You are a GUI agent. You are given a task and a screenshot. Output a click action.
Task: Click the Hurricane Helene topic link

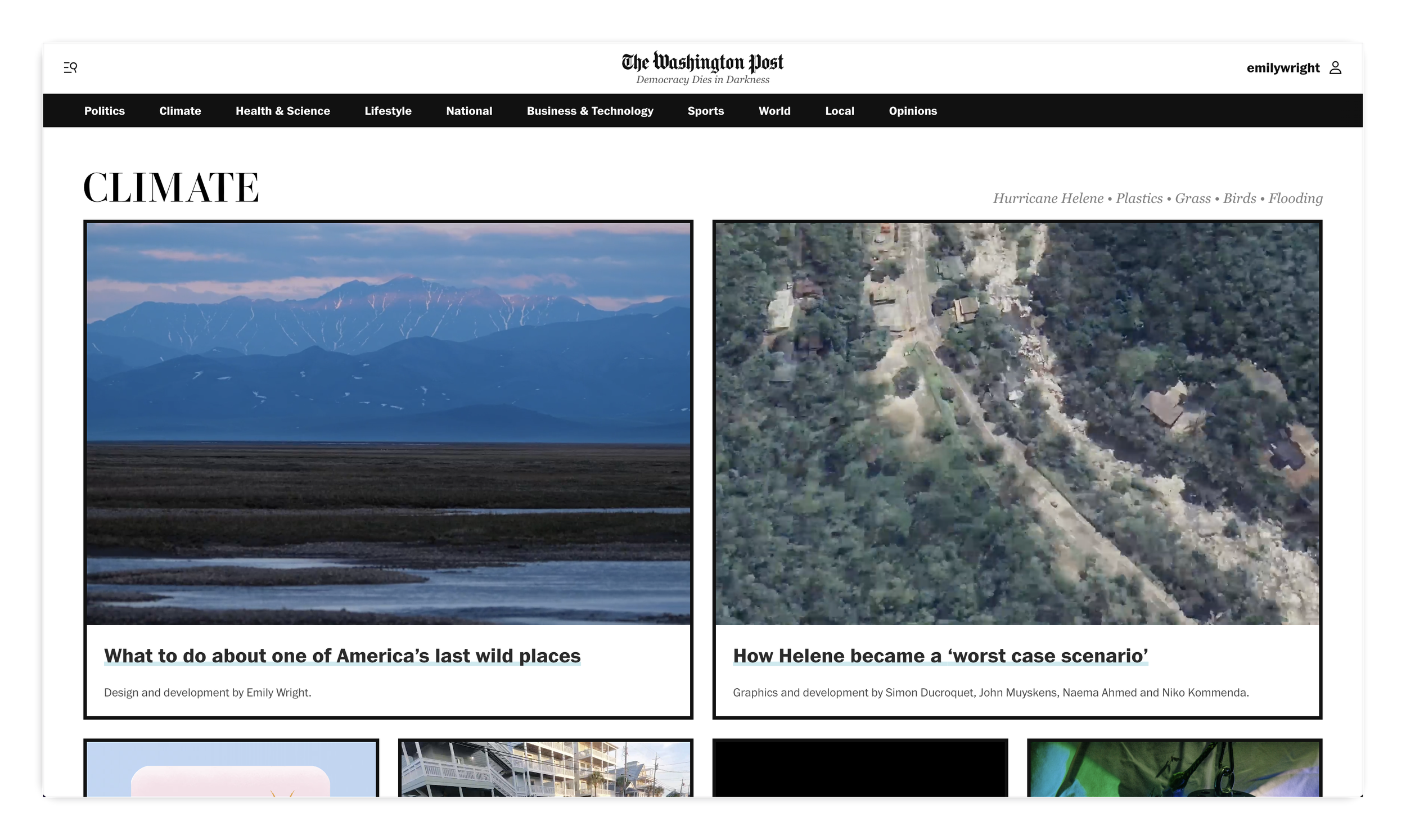[1048, 198]
